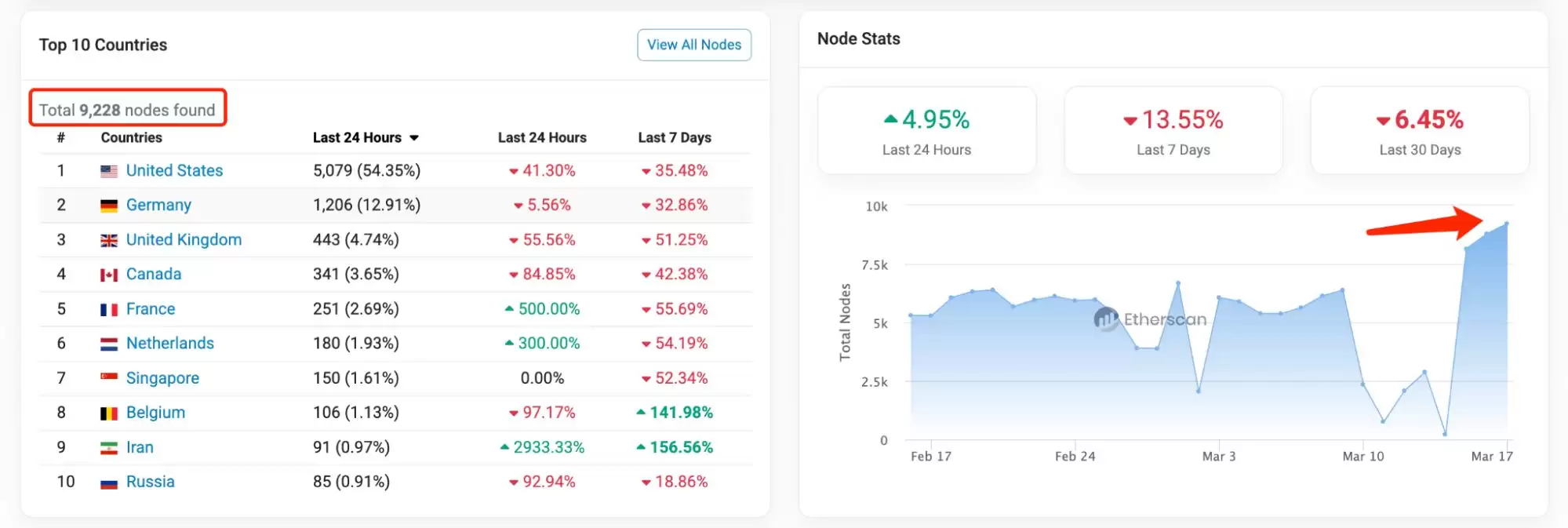Screen dimensions: 1568x528
Task: Sort by Countries column header
Action: (131, 137)
